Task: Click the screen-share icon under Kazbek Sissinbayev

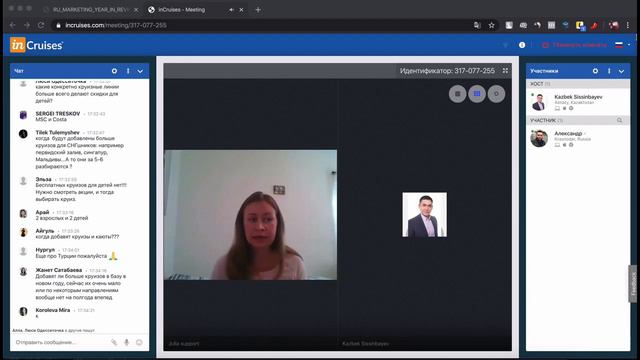Action: (x=557, y=109)
